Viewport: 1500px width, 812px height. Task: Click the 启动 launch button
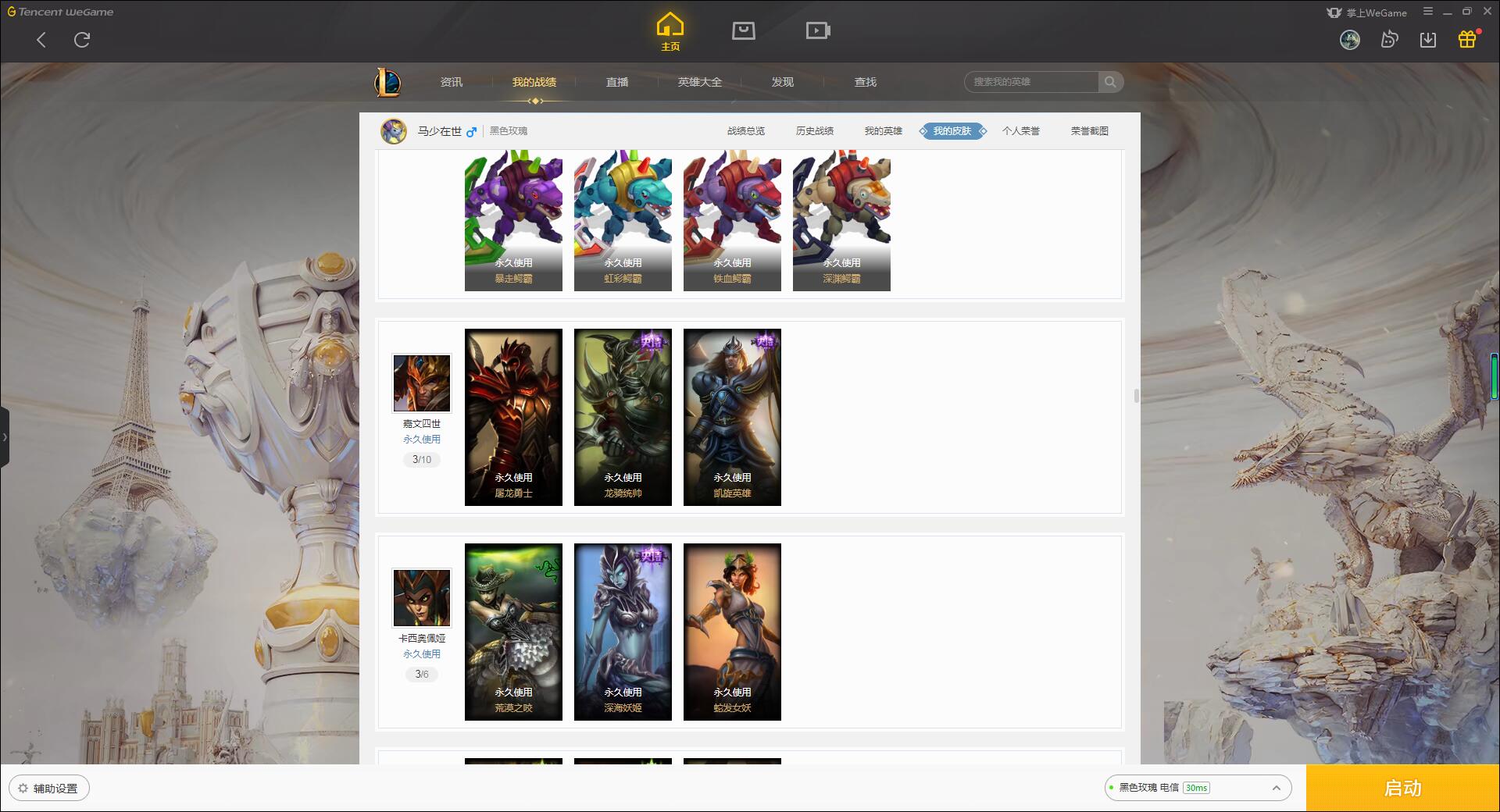[1403, 789]
